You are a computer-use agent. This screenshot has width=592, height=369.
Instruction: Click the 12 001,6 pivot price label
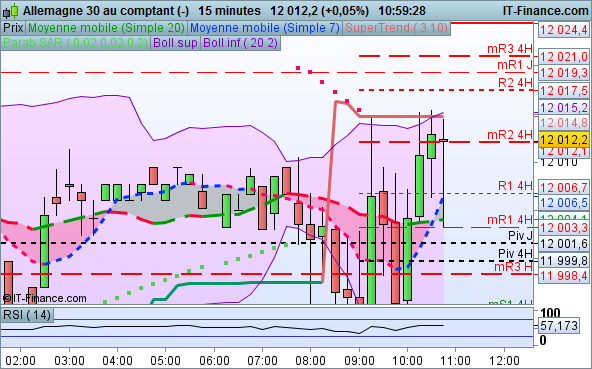[x=564, y=244]
